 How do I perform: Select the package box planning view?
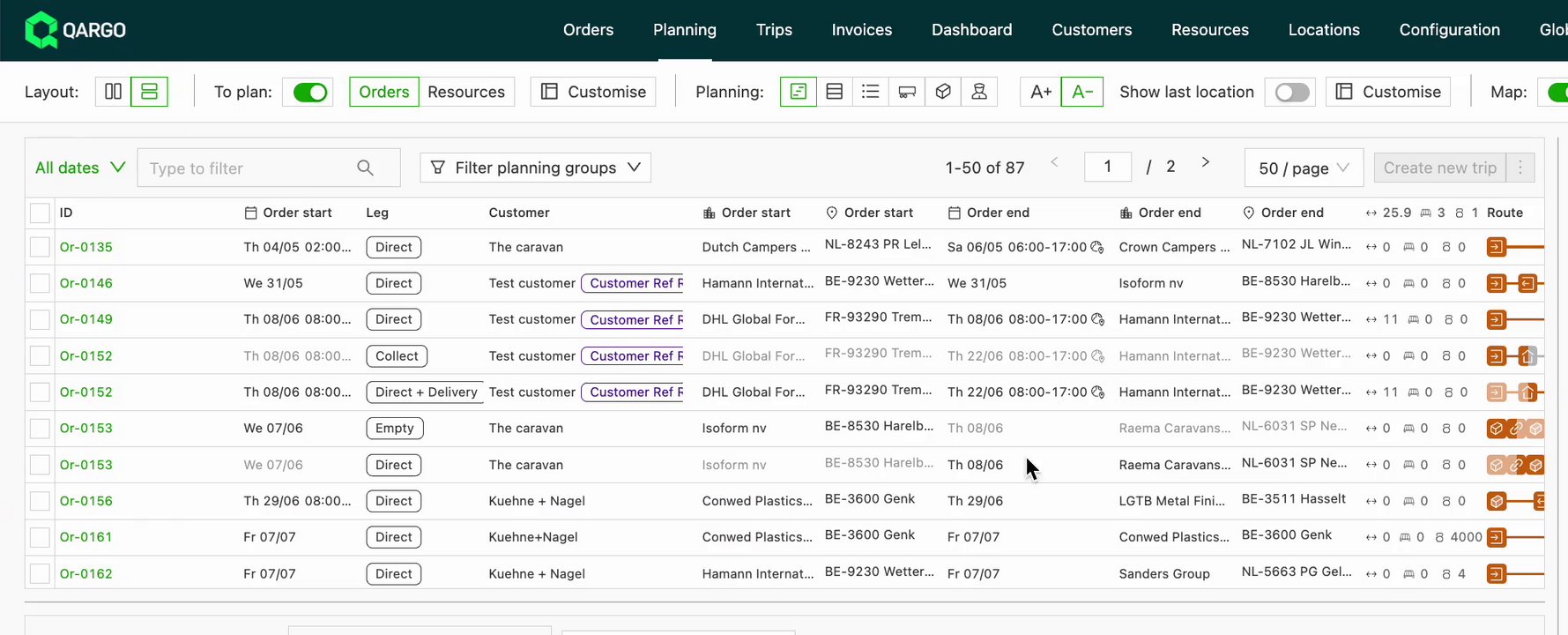click(x=943, y=92)
